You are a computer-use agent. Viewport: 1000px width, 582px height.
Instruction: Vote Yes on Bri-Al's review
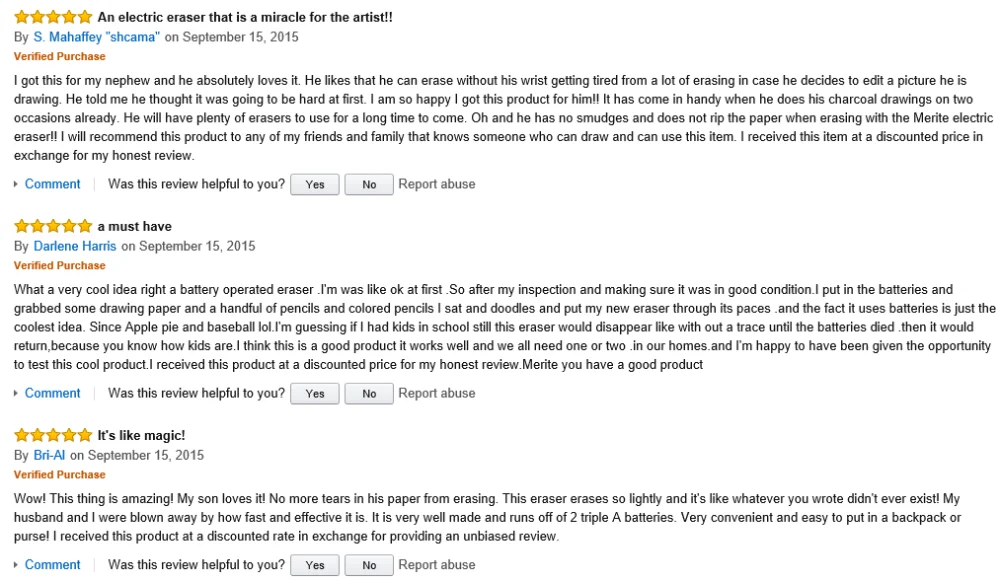click(315, 566)
